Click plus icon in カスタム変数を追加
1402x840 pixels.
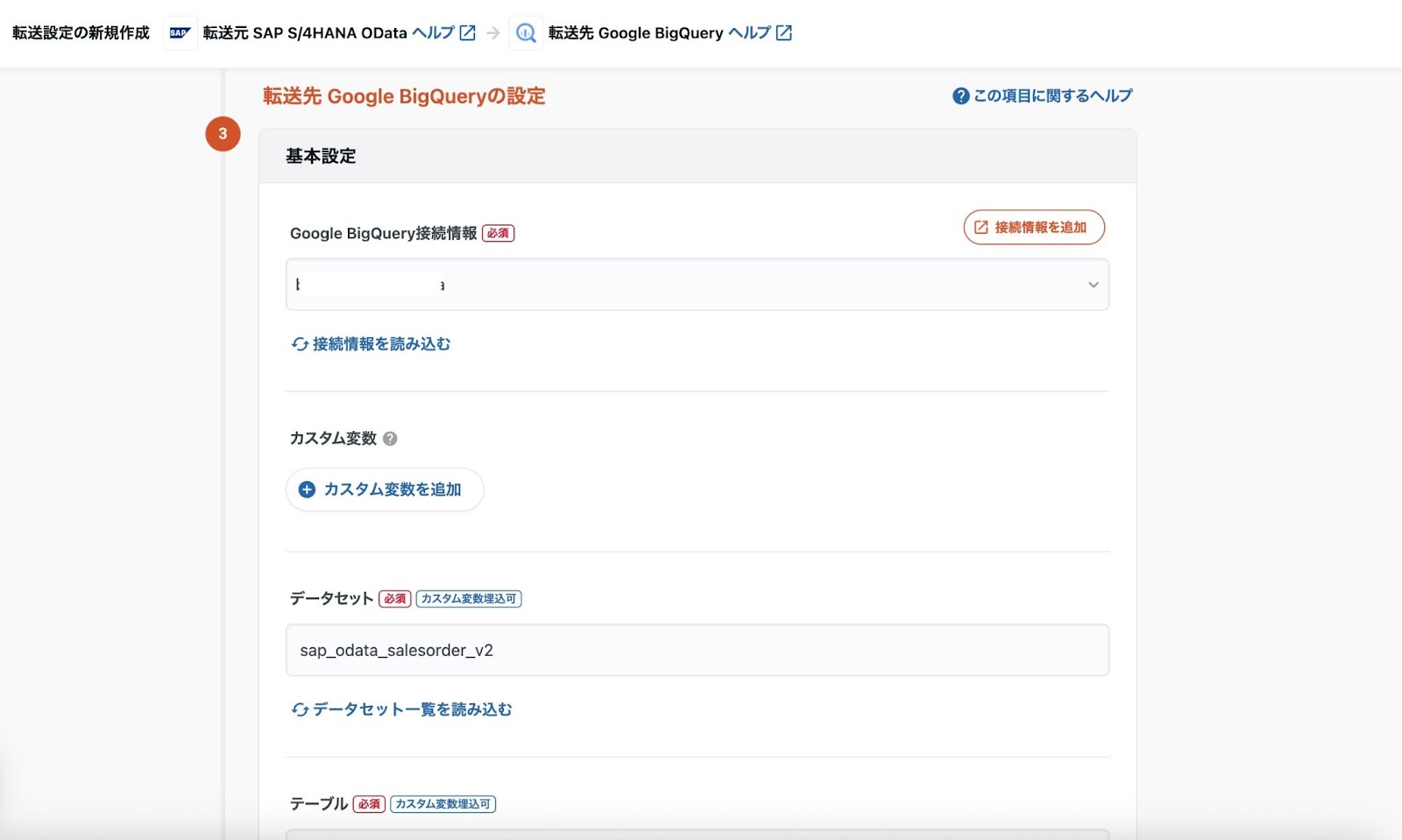tap(307, 490)
